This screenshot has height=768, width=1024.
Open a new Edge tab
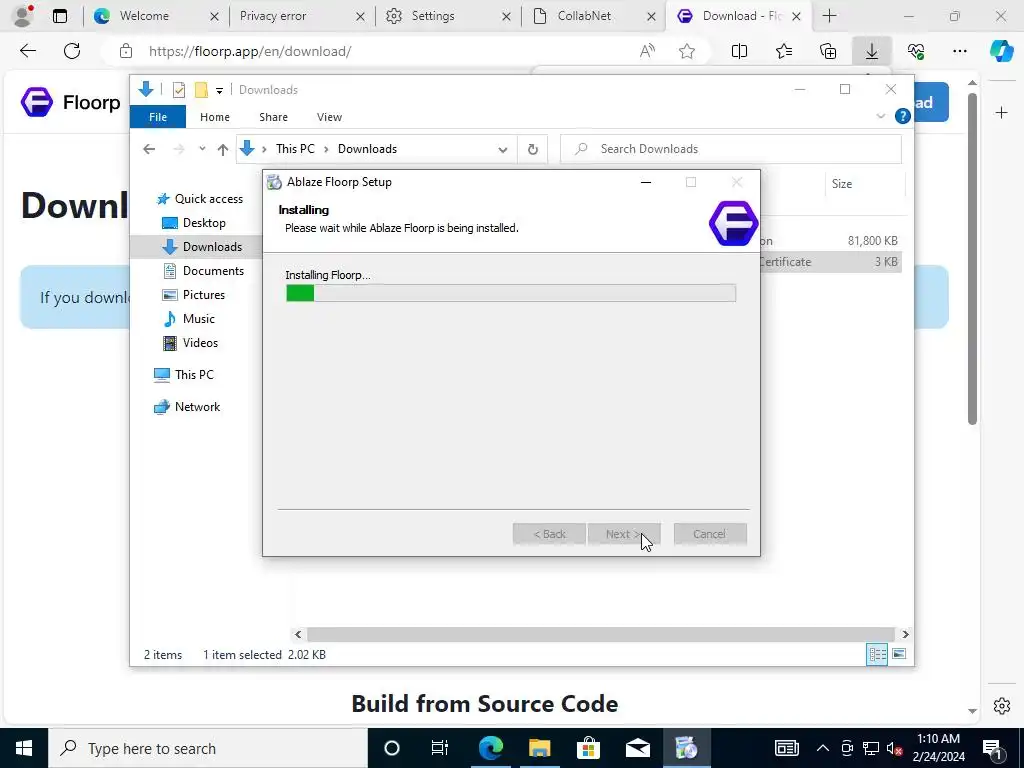(x=829, y=16)
